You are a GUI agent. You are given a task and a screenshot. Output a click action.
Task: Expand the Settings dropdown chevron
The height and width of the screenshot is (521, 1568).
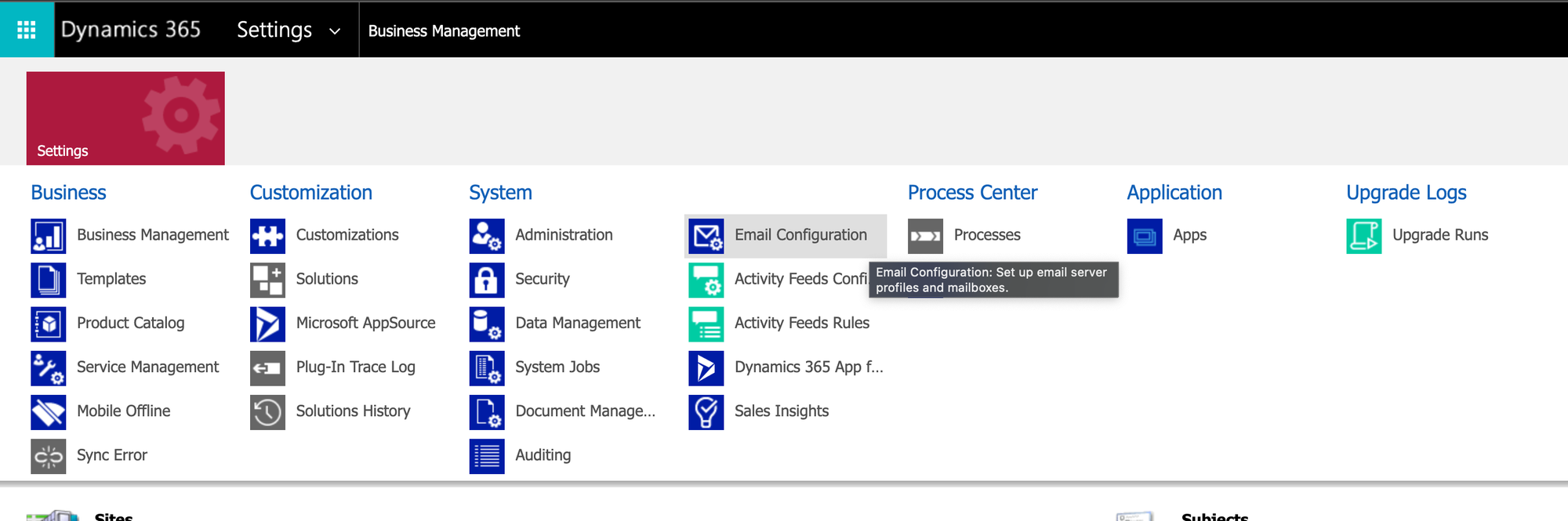pos(335,31)
